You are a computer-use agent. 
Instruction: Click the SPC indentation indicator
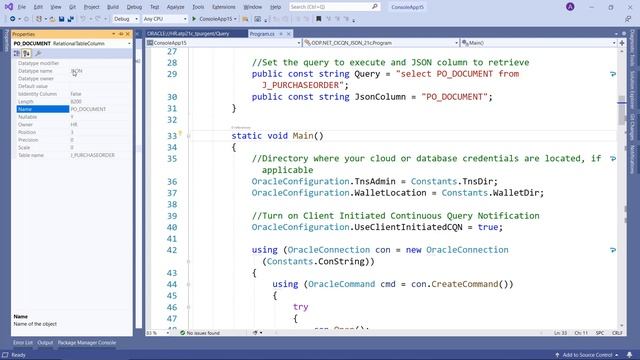click(600, 333)
